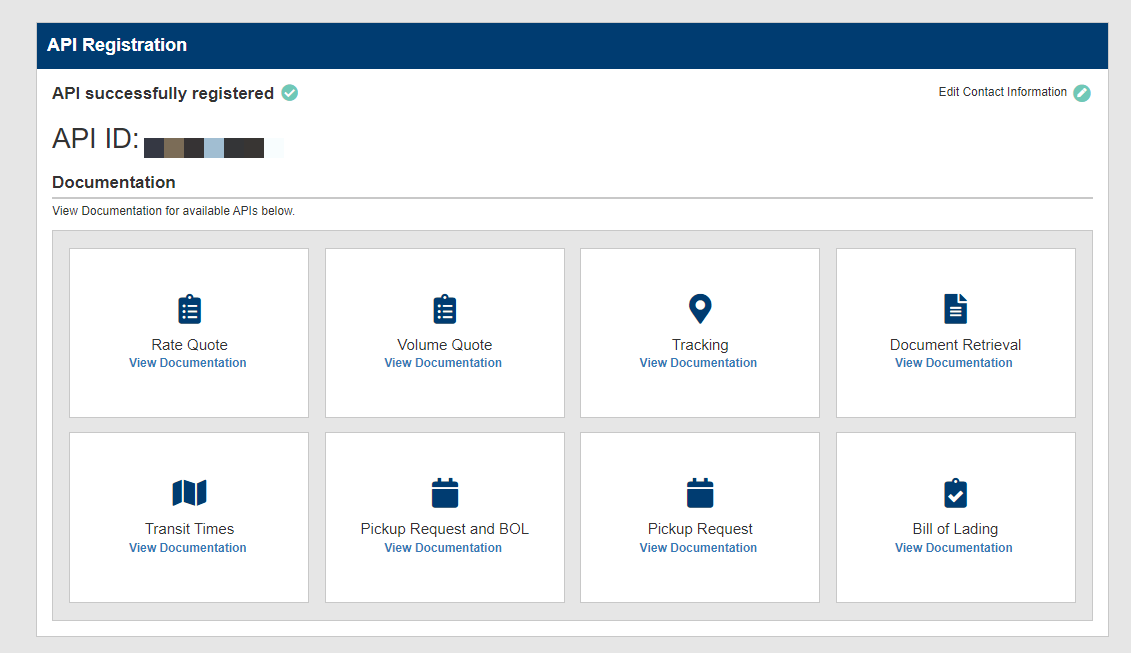This screenshot has width=1131, height=653.
Task: Click the Rate Quote clipboard icon
Action: (x=190, y=309)
